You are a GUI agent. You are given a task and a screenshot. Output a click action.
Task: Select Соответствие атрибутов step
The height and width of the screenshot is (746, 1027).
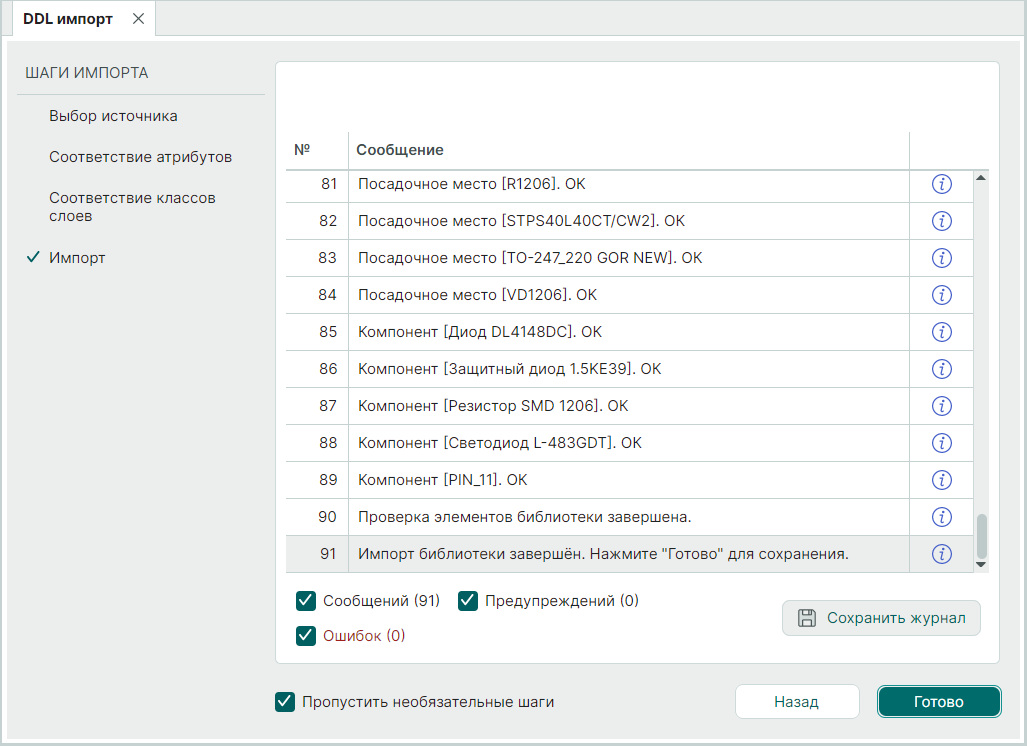pyautogui.click(x=140, y=157)
